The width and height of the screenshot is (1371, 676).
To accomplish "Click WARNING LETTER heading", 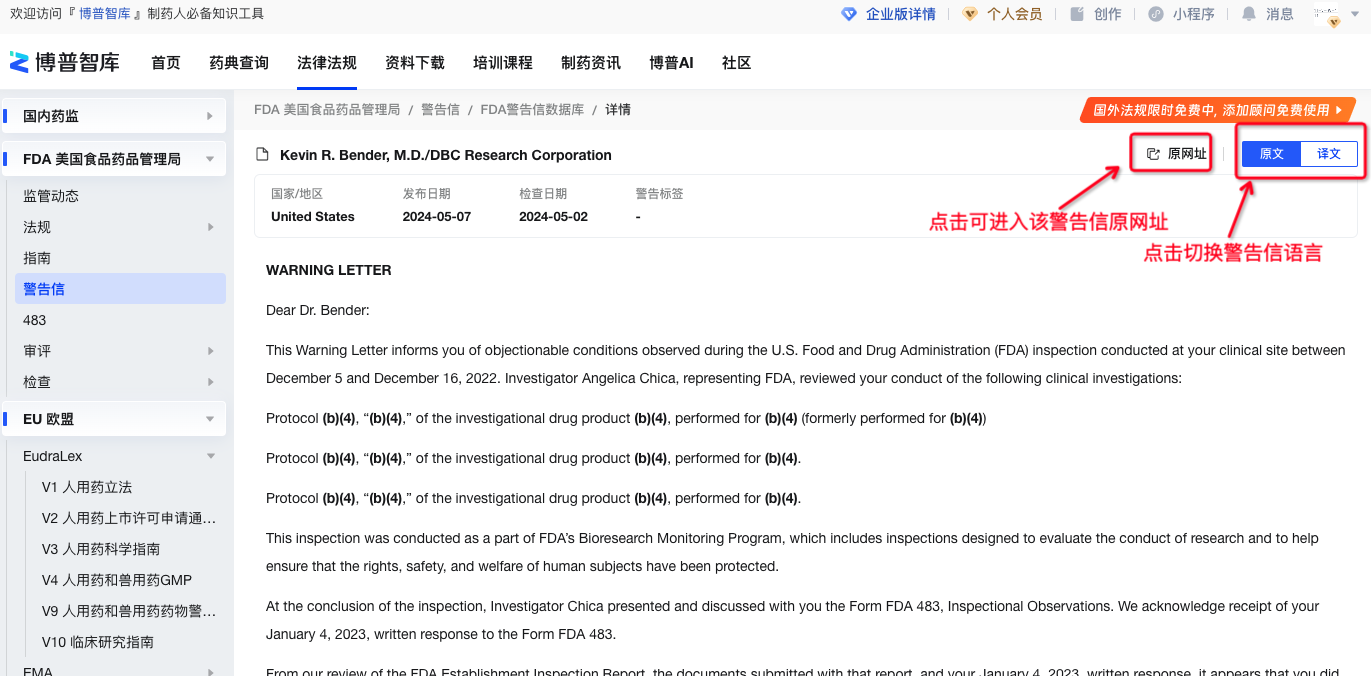I will coord(329,270).
